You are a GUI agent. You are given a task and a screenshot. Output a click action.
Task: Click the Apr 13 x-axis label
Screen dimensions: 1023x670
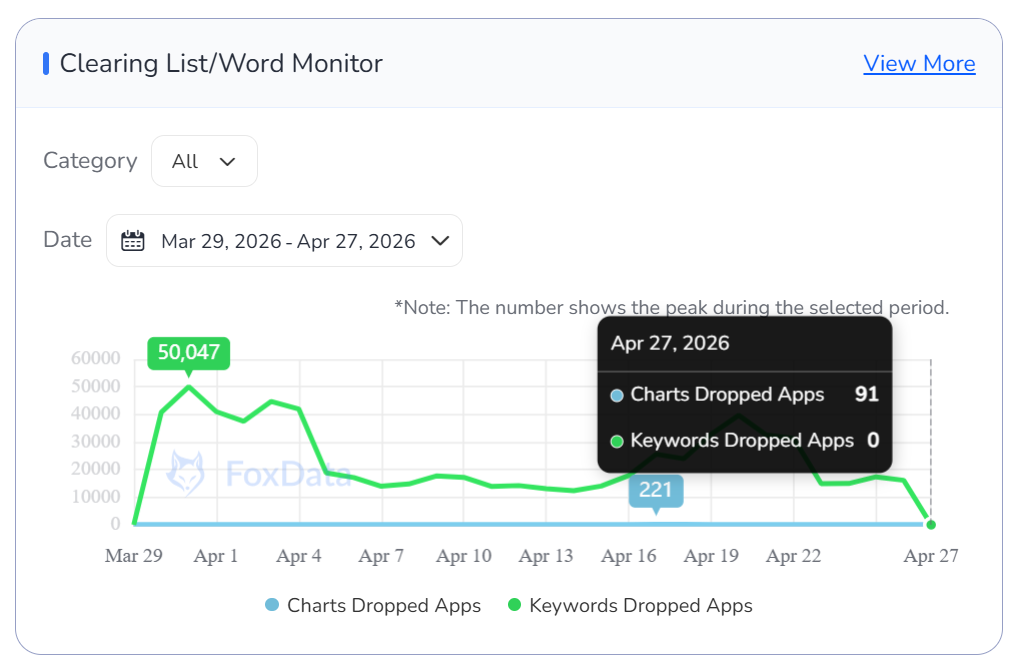click(546, 557)
